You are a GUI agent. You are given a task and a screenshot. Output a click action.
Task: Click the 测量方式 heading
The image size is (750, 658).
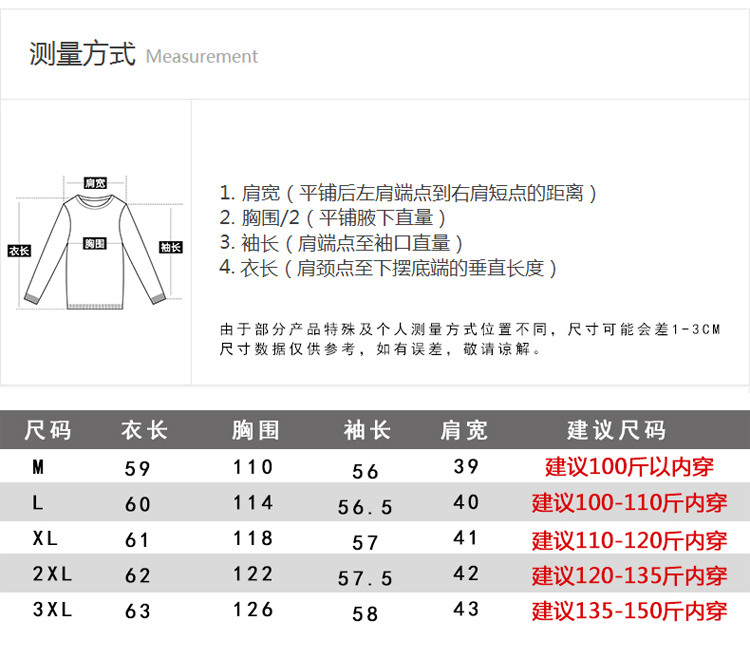coord(82,54)
